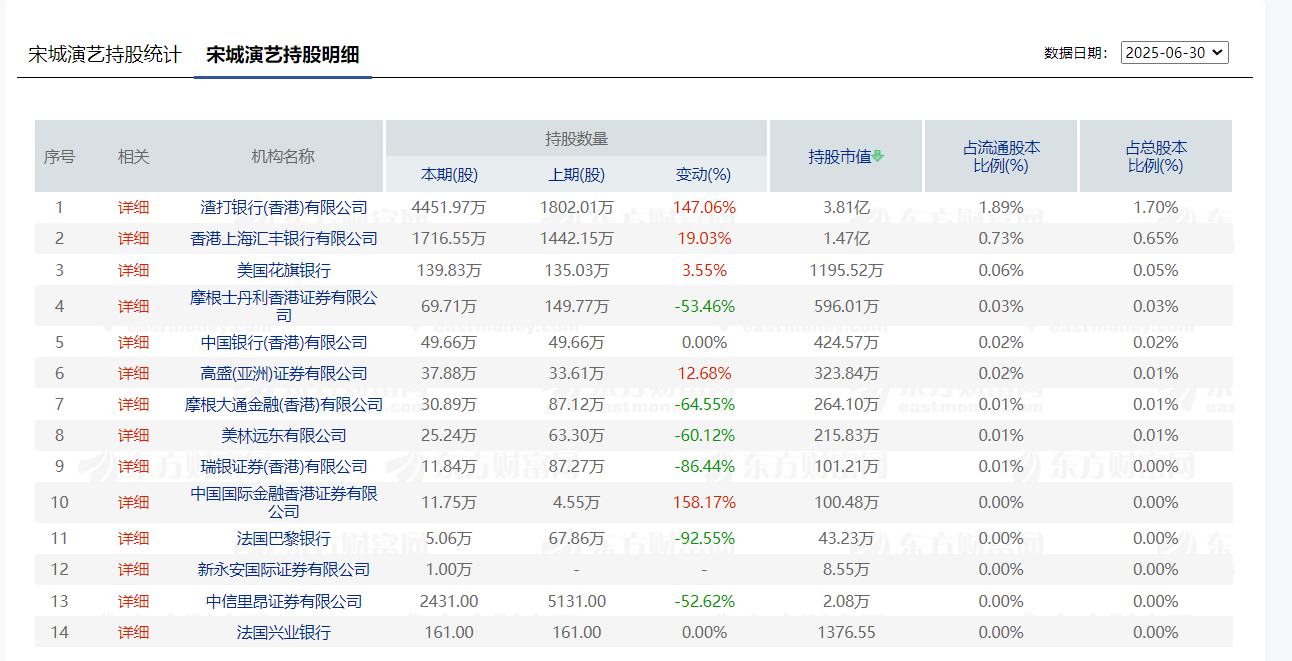Click the 持股市值 column header
Image resolution: width=1292 pixels, height=661 pixels.
[x=840, y=156]
